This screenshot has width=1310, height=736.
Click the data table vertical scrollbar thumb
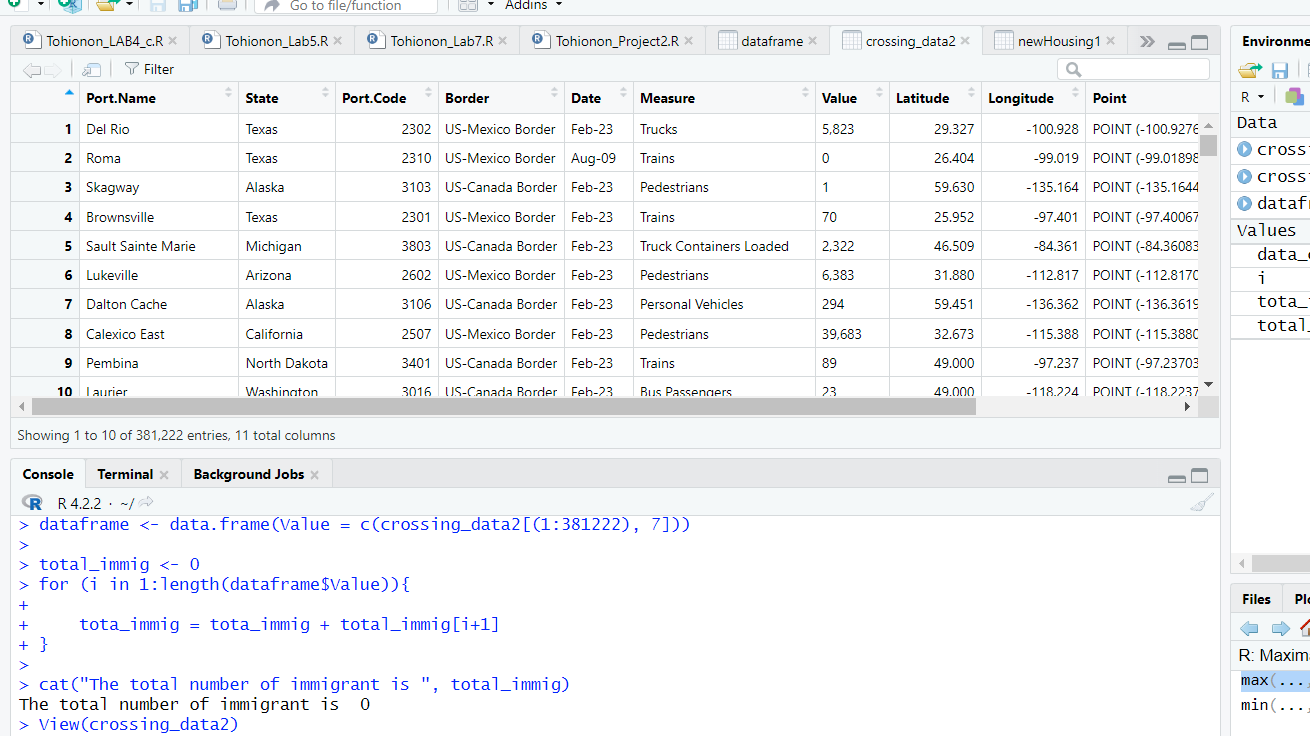1209,146
